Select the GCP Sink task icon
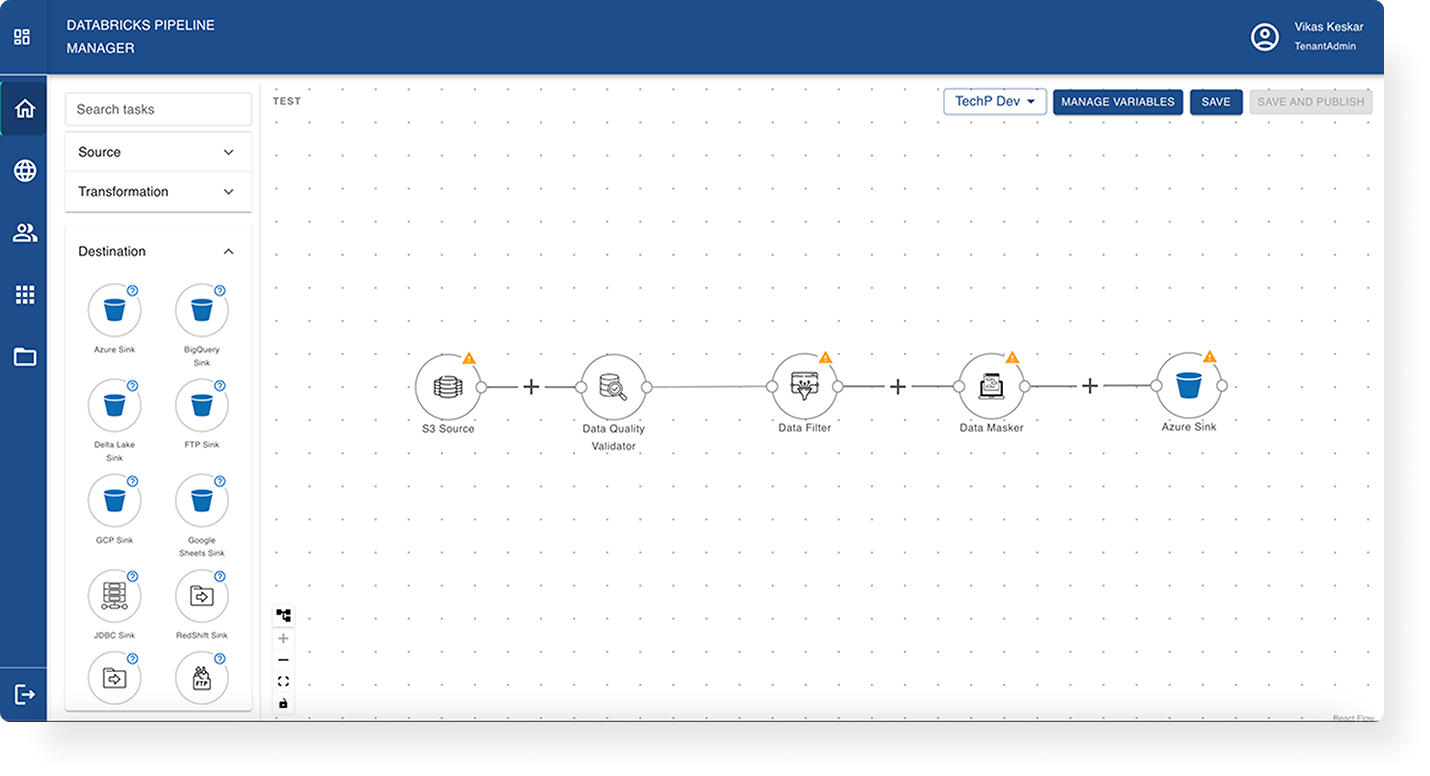Screen dimensions: 1430x776 [115, 501]
